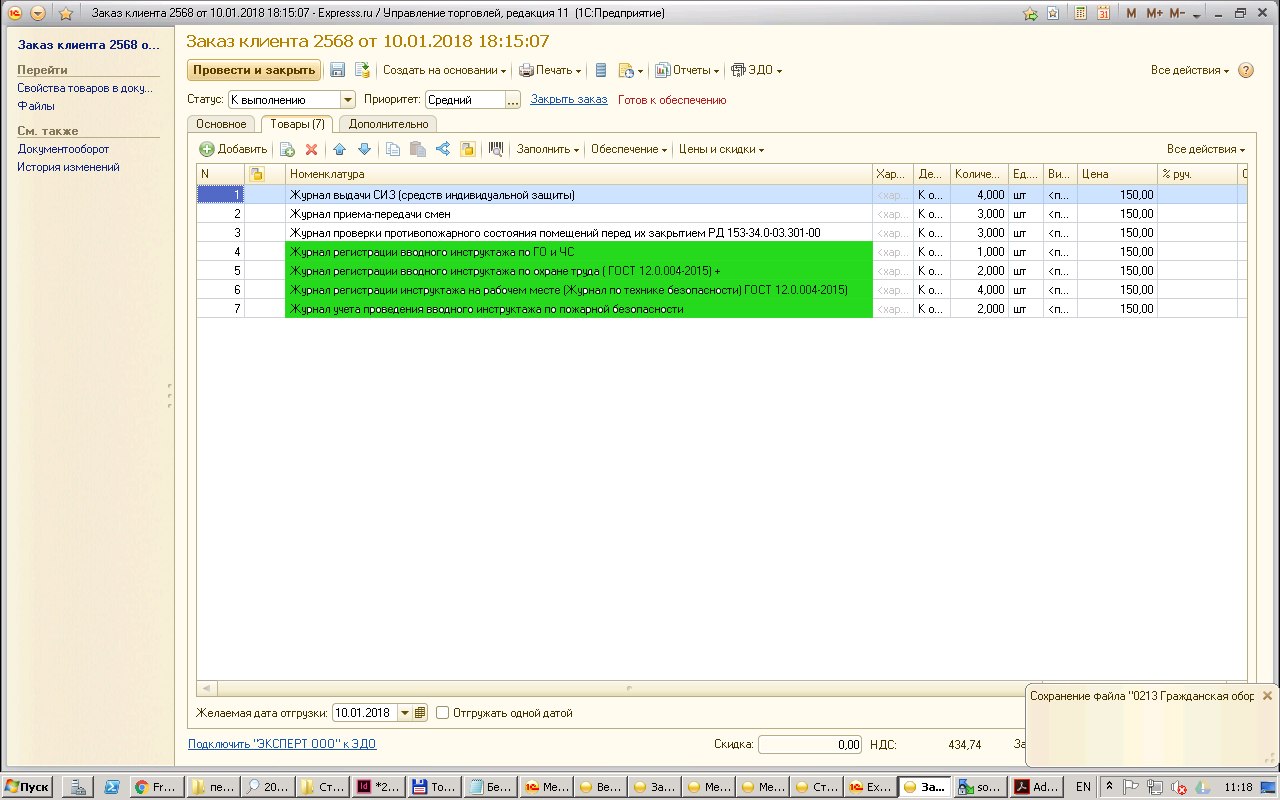Open calendar picker for desired shipment date
1280x800 pixels.
tap(420, 713)
